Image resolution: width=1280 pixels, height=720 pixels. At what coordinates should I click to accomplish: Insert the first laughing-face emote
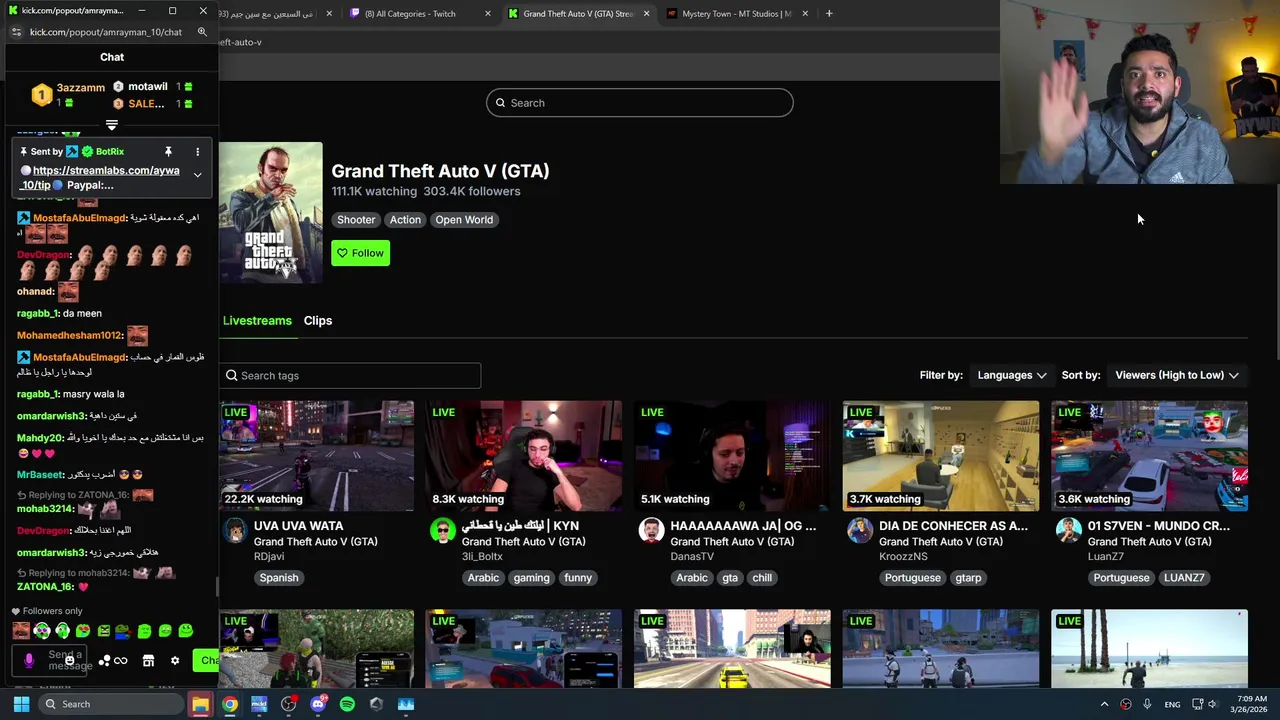(x=21, y=631)
